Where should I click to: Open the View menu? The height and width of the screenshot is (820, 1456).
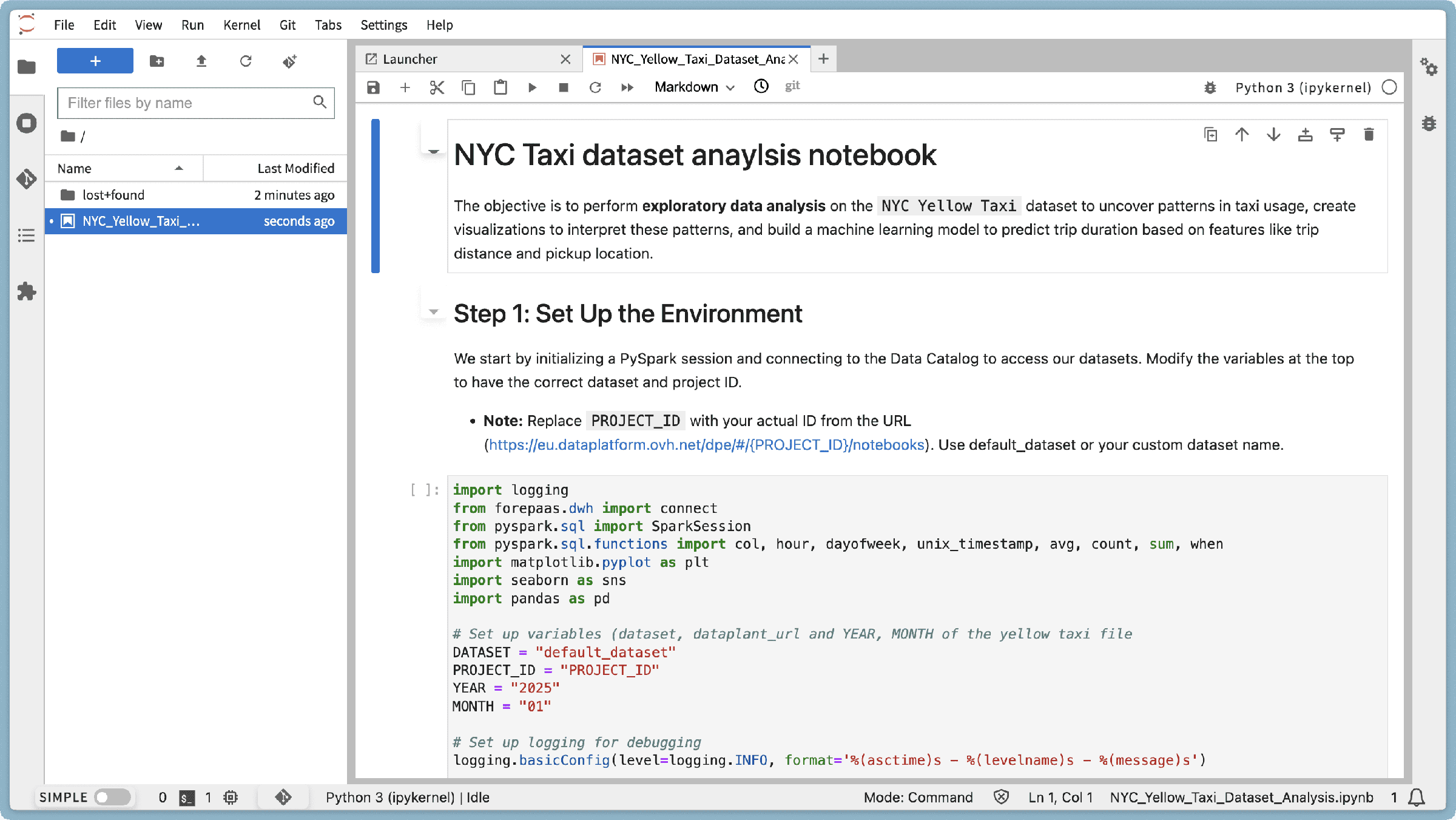[148, 25]
